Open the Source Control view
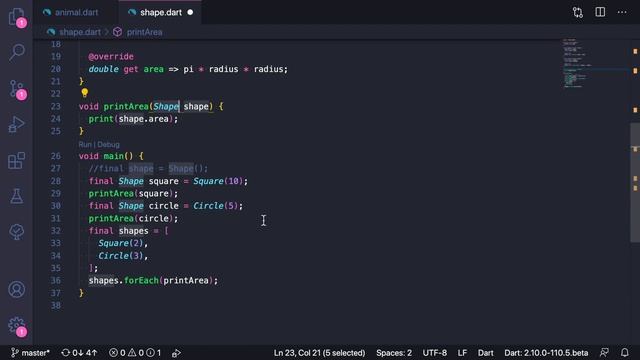The width and height of the screenshot is (640, 360). pyautogui.click(x=17, y=89)
